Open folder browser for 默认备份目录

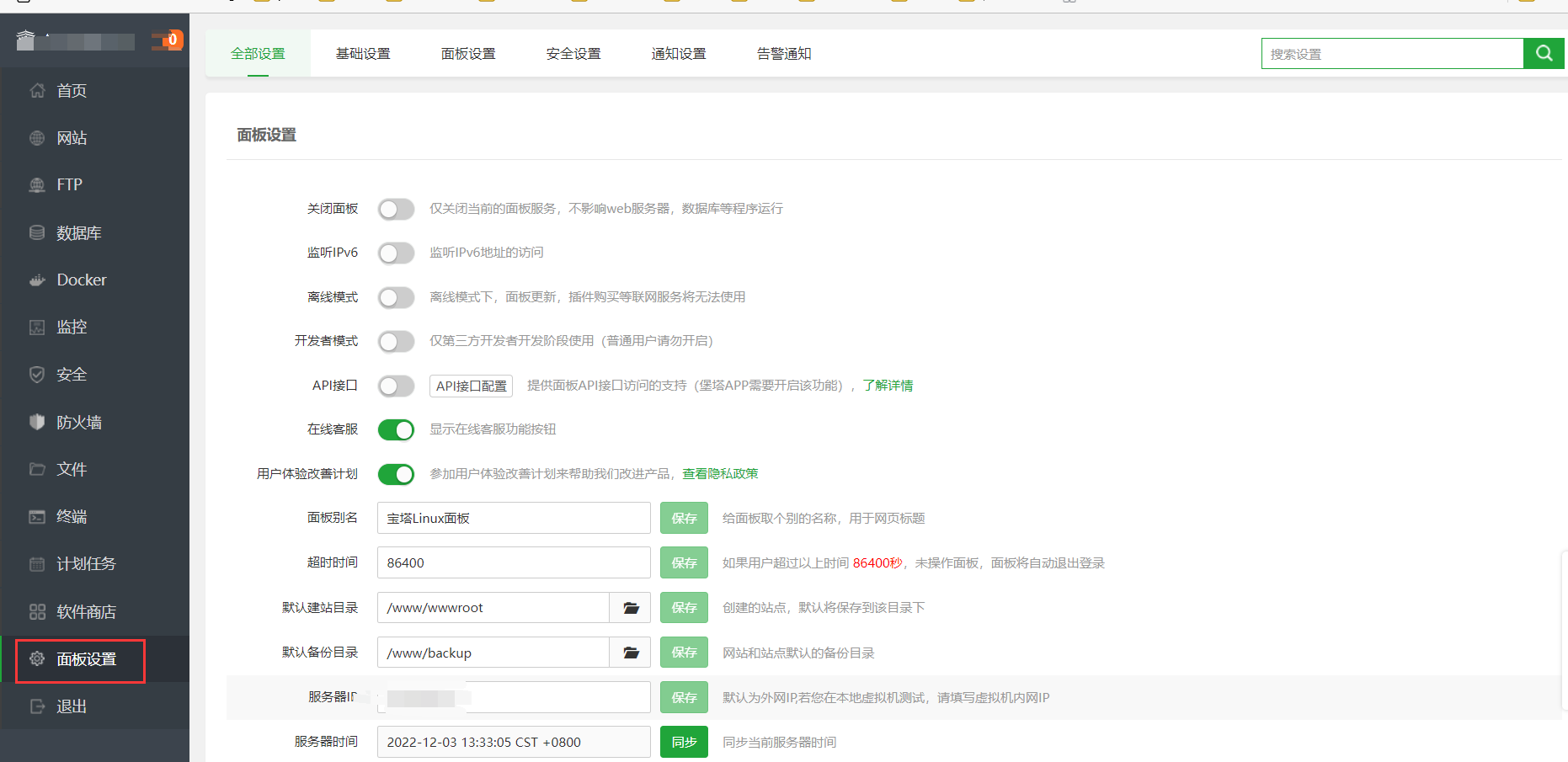[631, 653]
